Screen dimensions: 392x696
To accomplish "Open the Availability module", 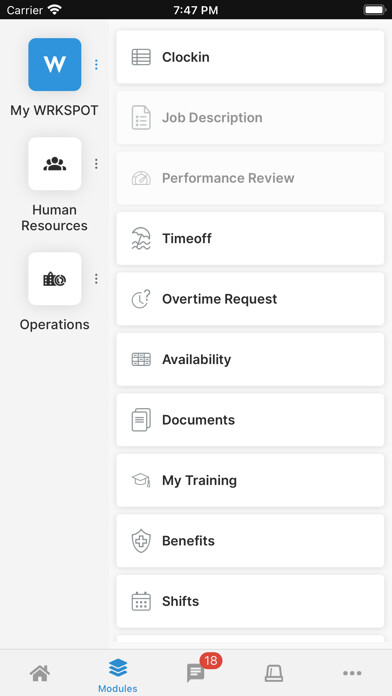I will (x=250, y=360).
